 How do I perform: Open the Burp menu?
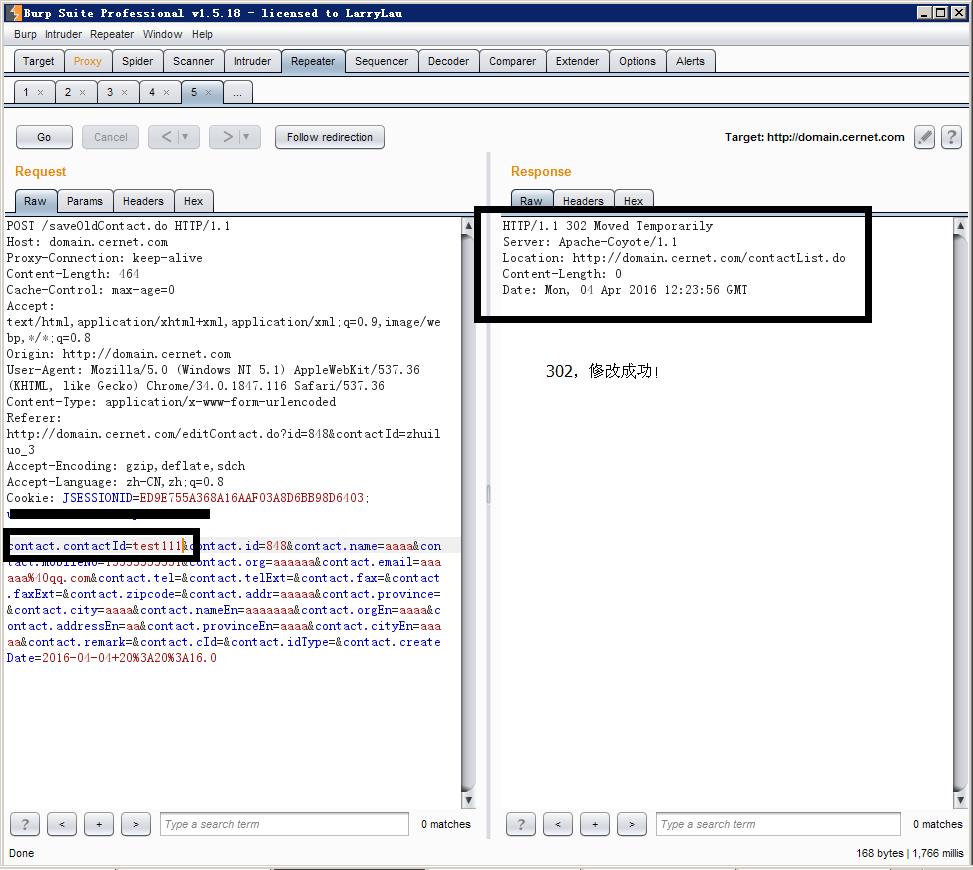[x=25, y=34]
